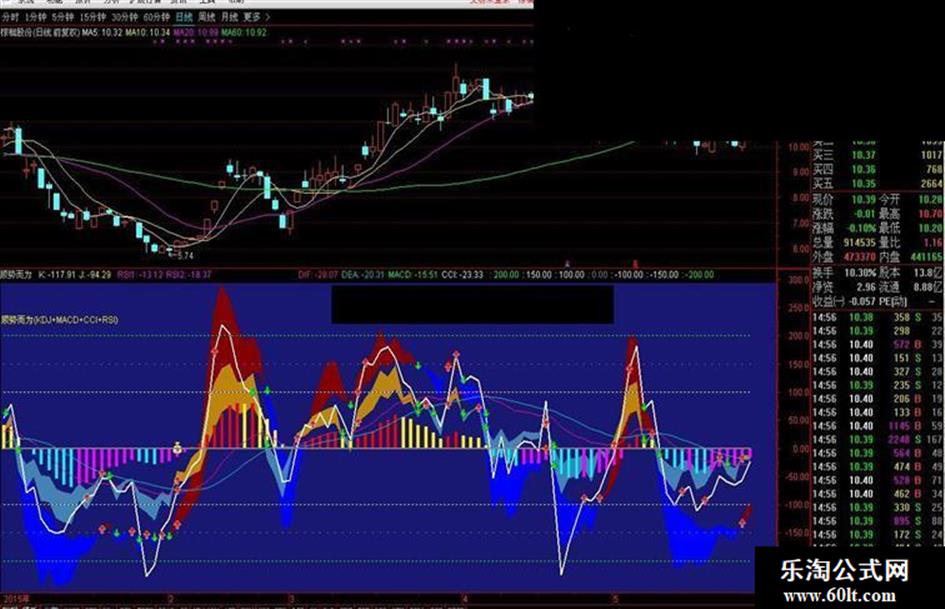Click the 现价 current price 10.39

pos(864,199)
